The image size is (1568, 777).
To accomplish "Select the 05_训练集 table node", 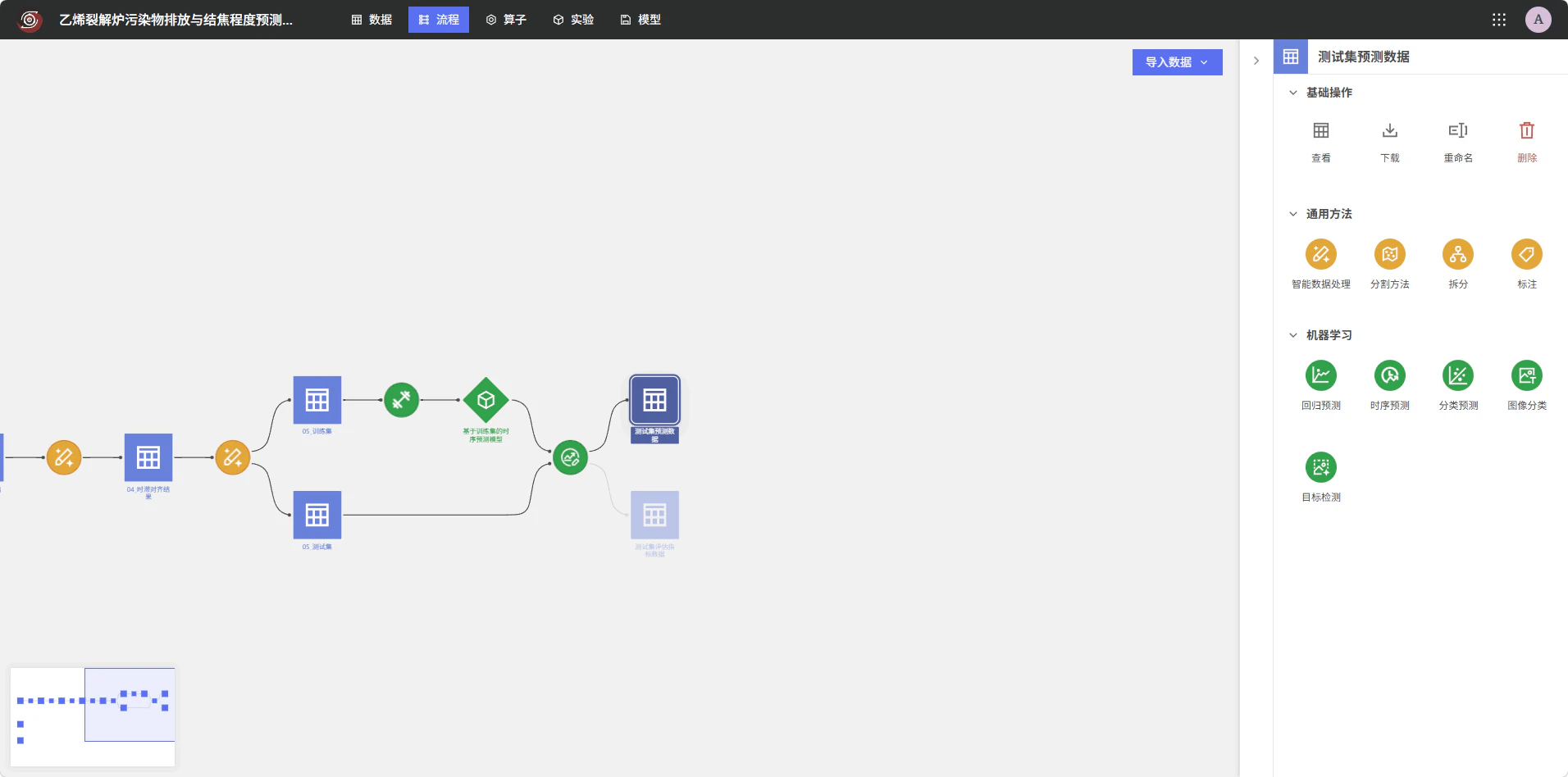I will (x=317, y=400).
